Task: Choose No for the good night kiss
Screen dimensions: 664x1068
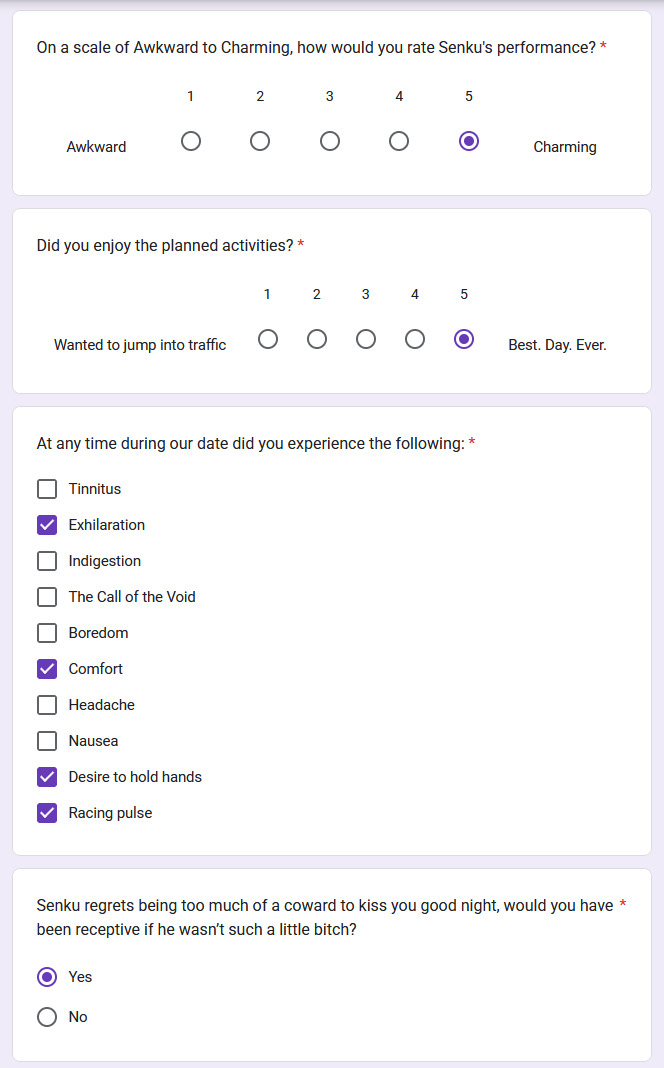Action: [x=47, y=1017]
